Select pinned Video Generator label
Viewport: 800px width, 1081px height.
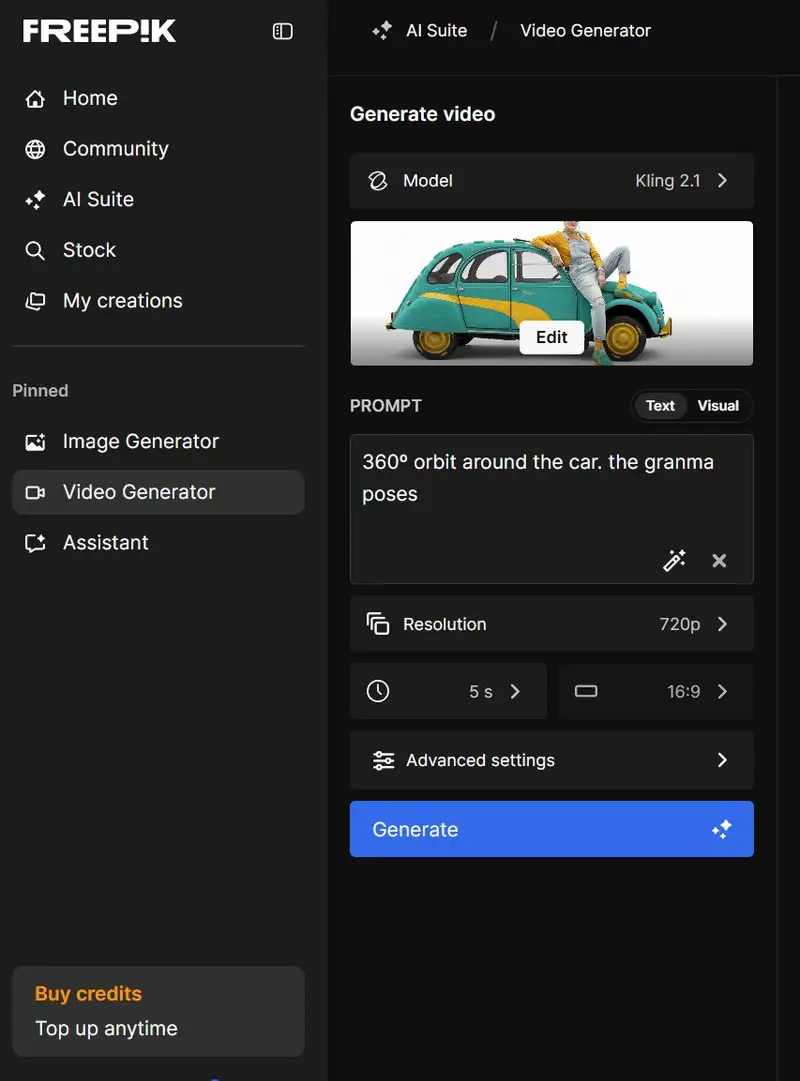[139, 492]
